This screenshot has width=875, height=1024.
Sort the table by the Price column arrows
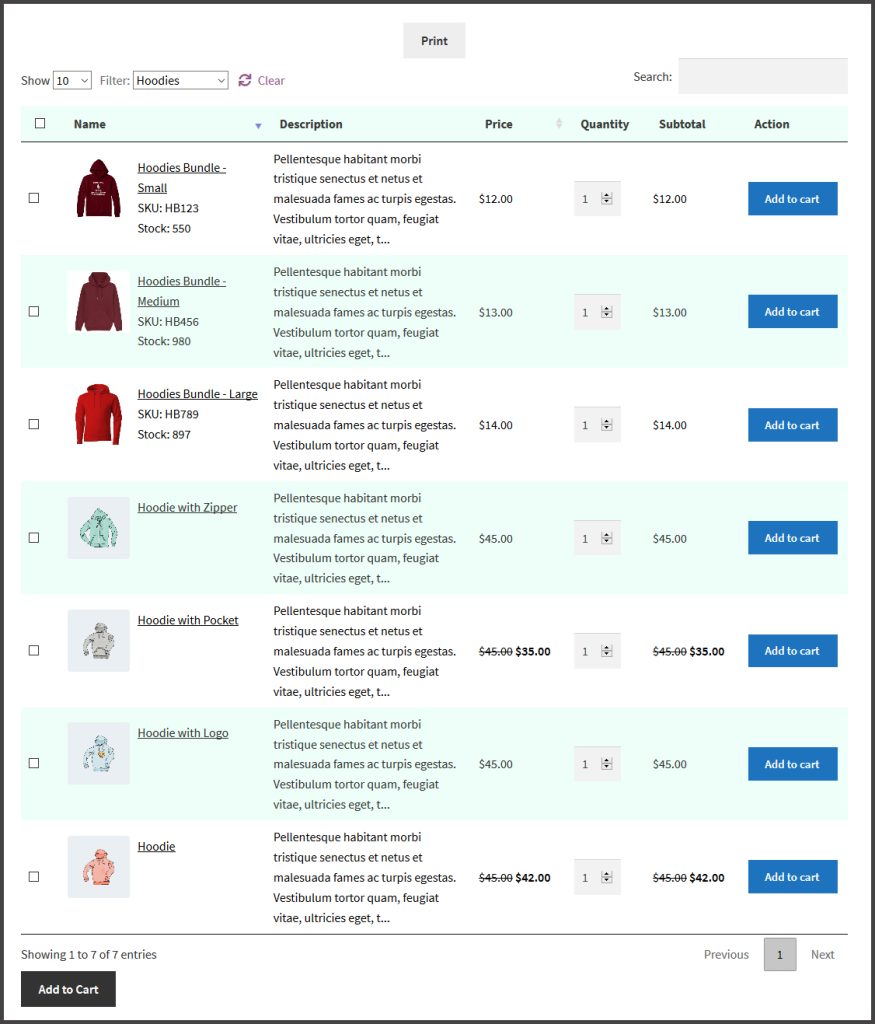click(559, 124)
